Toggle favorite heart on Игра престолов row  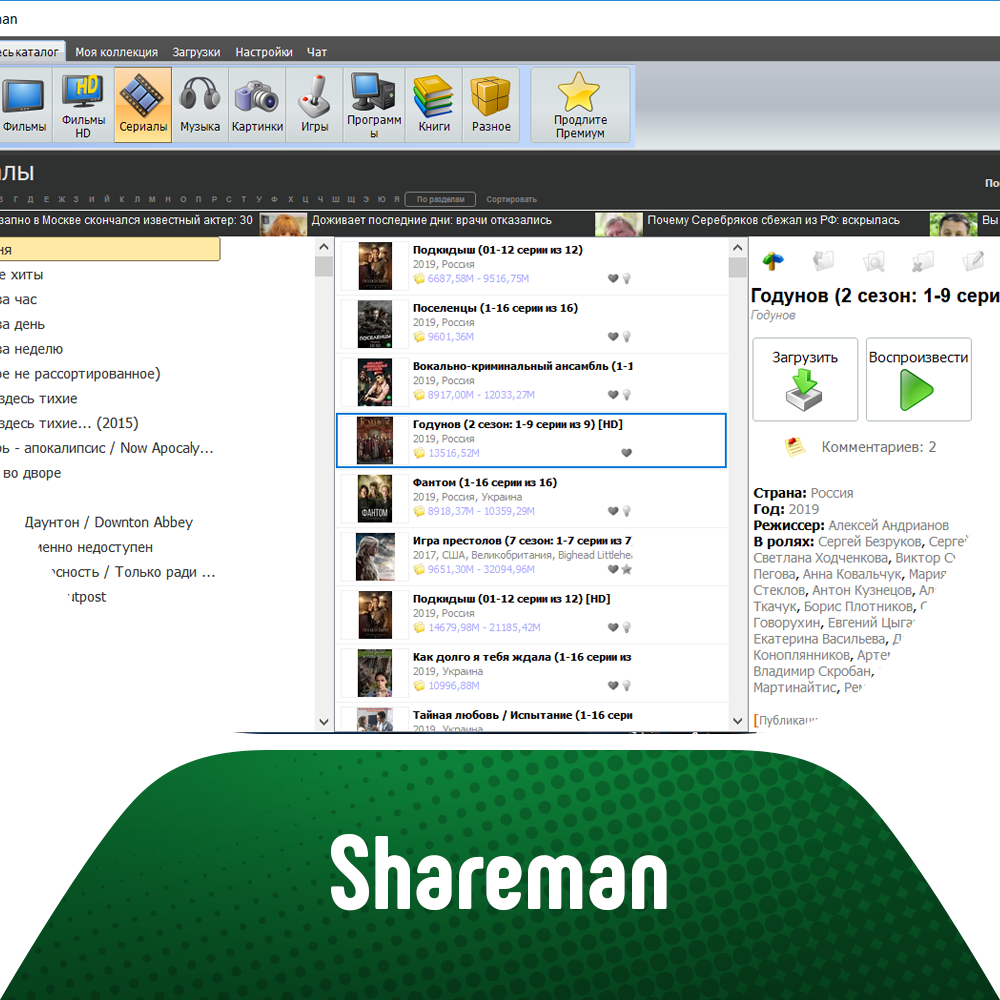613,570
